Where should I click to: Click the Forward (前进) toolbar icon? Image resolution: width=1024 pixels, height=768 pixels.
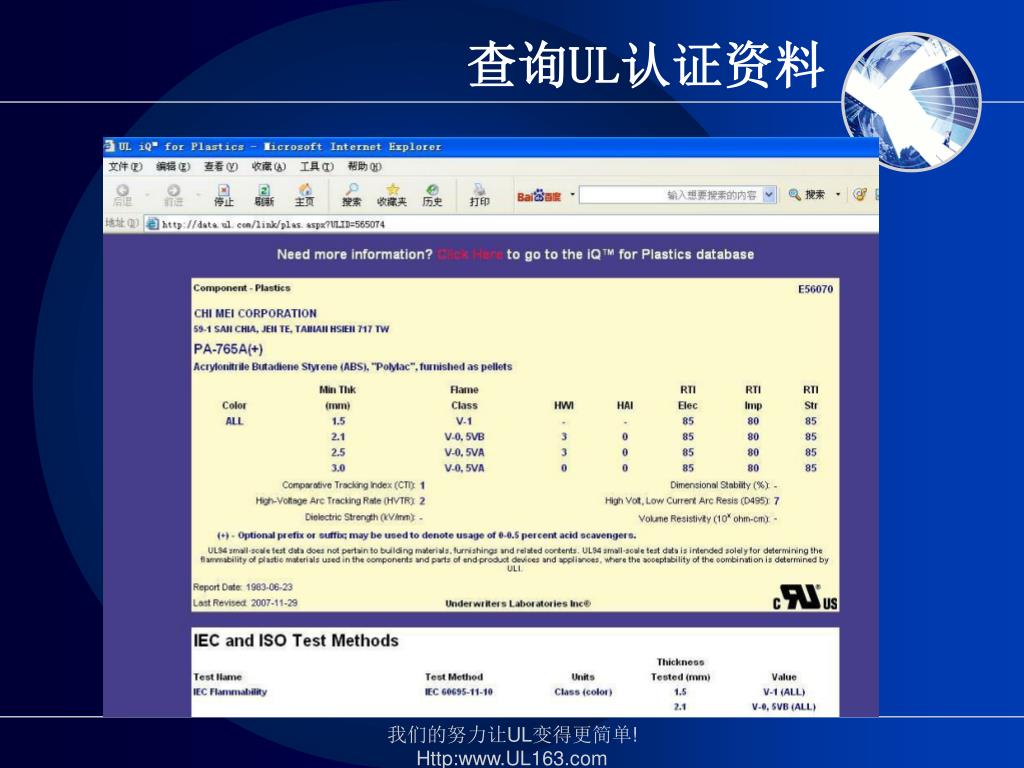coord(173,195)
